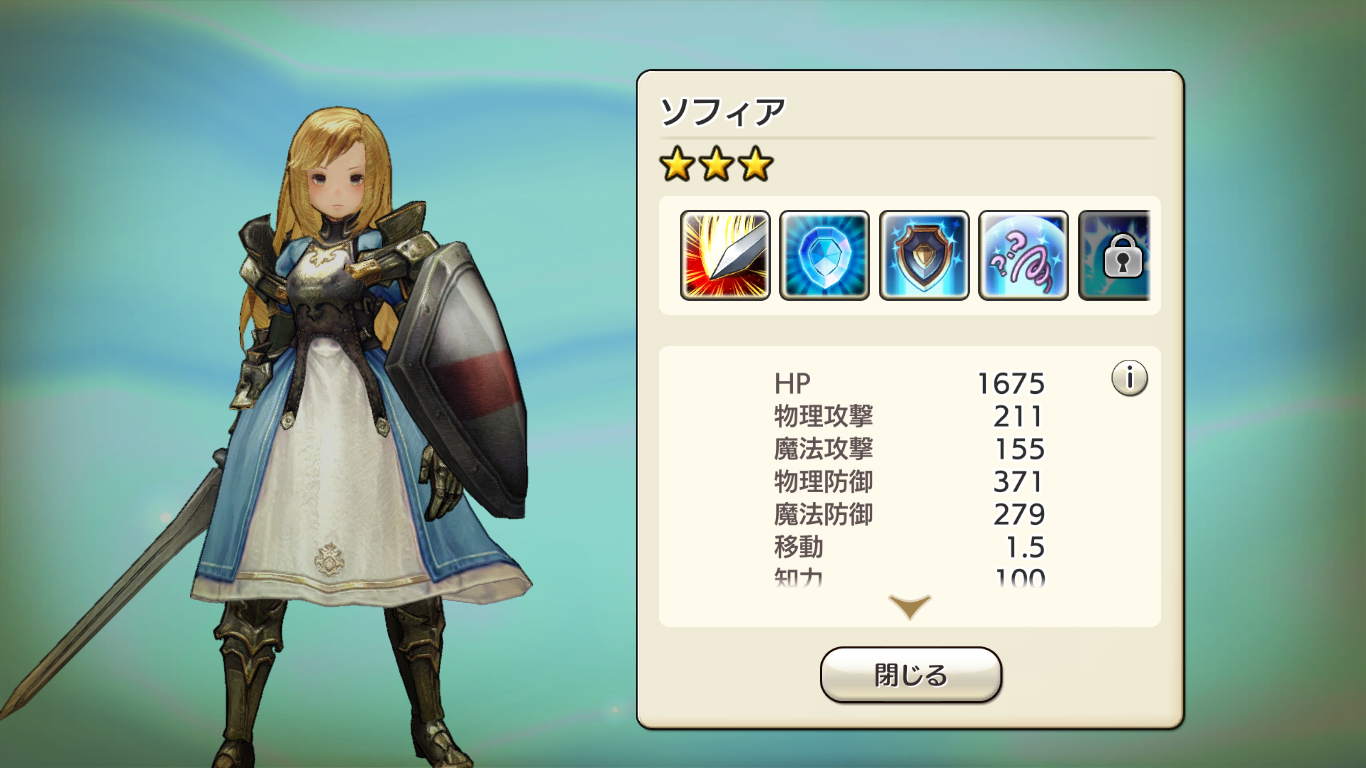Close the panel with 閉じる button

911,675
